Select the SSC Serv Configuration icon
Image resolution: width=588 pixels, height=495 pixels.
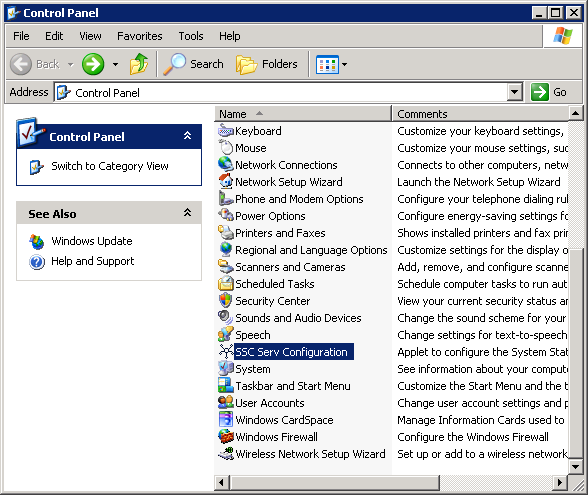[x=226, y=352]
